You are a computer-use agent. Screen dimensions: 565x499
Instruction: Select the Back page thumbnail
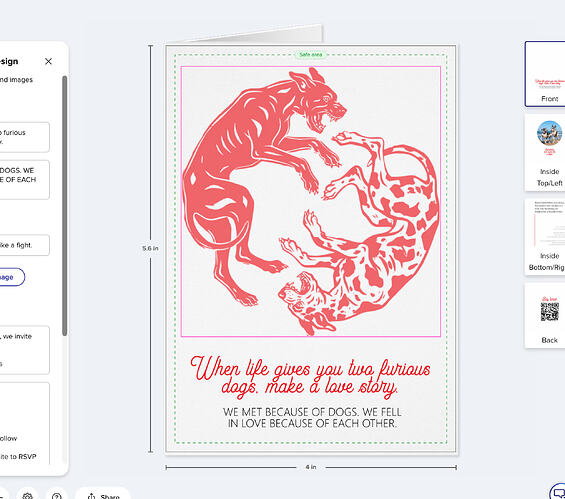click(545, 316)
